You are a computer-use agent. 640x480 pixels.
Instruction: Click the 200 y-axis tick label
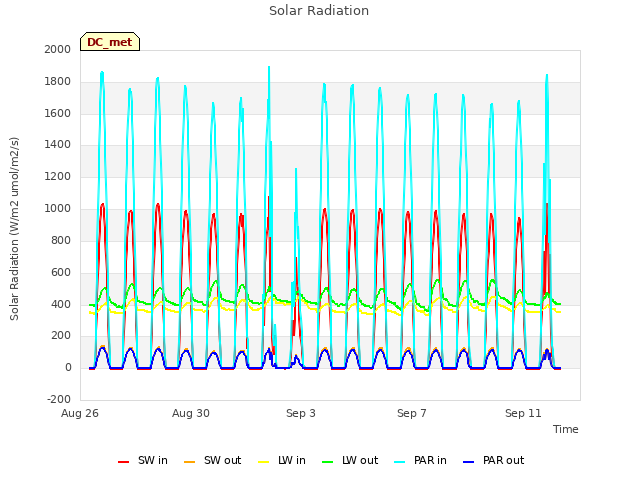[61, 336]
